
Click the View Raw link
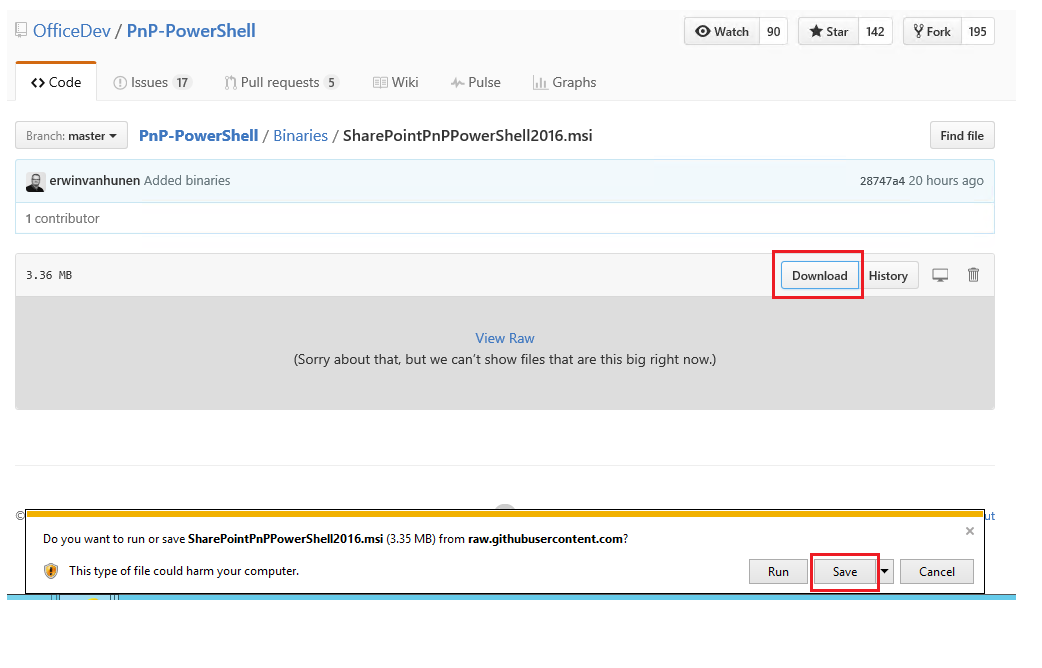click(x=504, y=338)
